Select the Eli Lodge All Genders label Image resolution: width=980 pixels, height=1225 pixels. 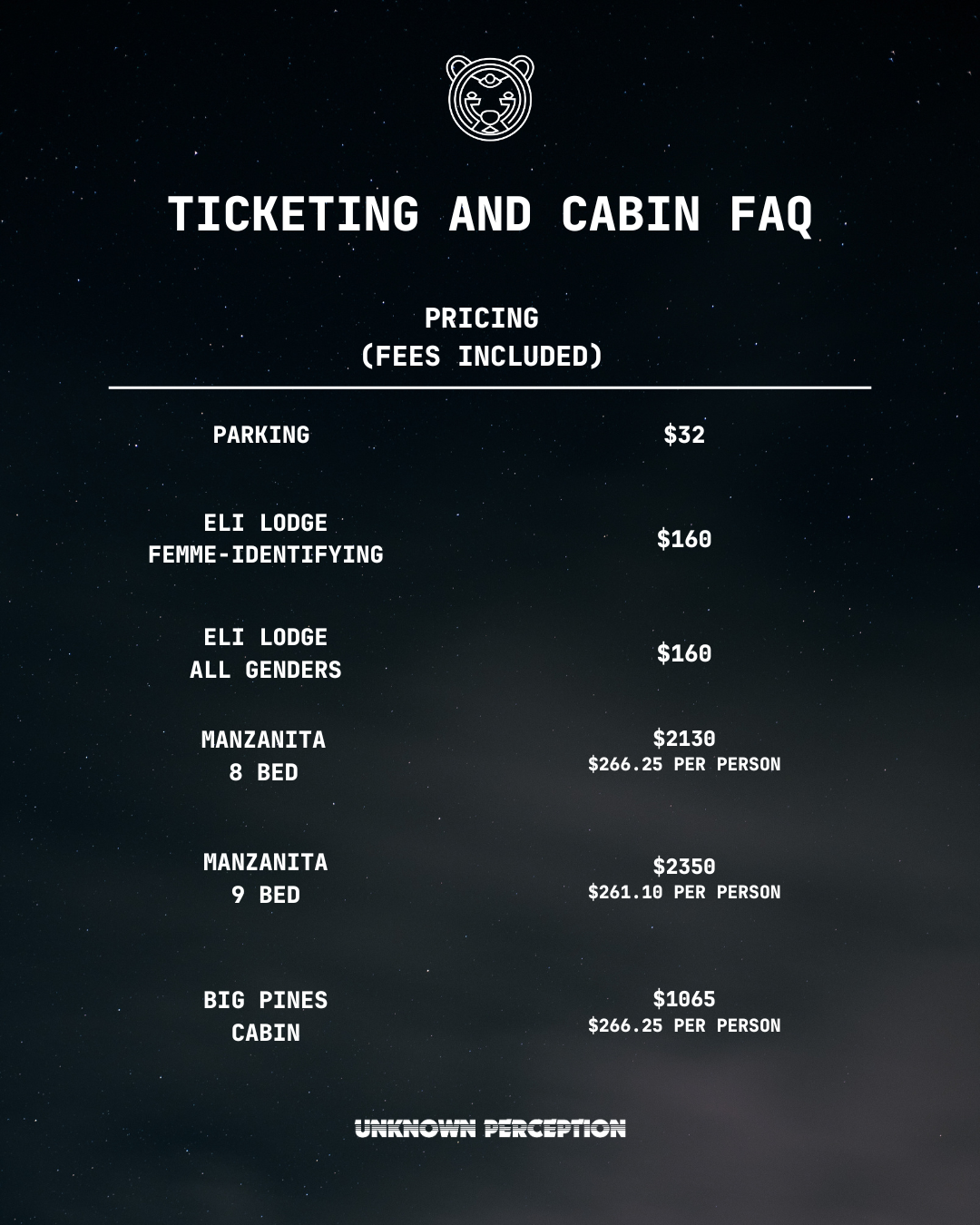coord(266,653)
